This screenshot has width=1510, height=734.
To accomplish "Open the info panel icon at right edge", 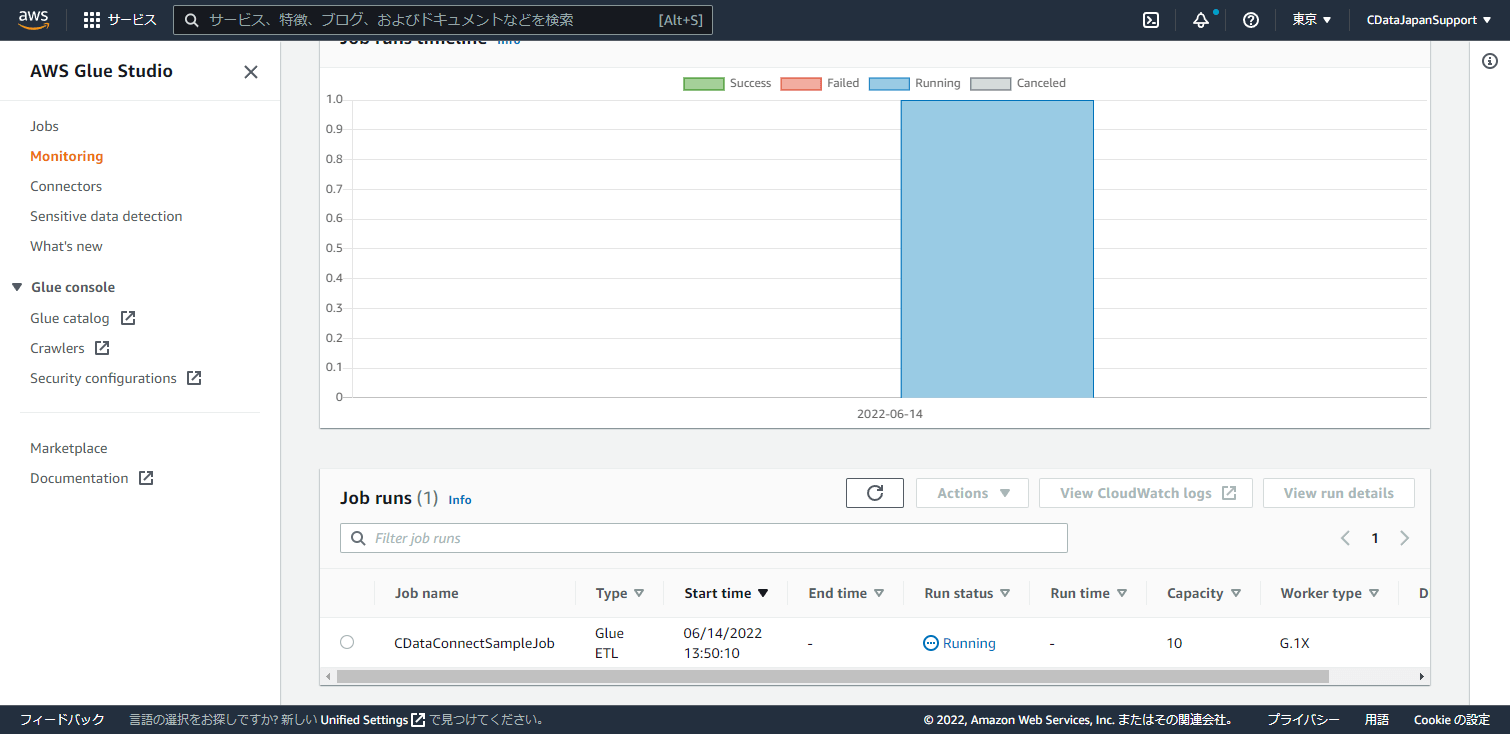I will (x=1489, y=61).
